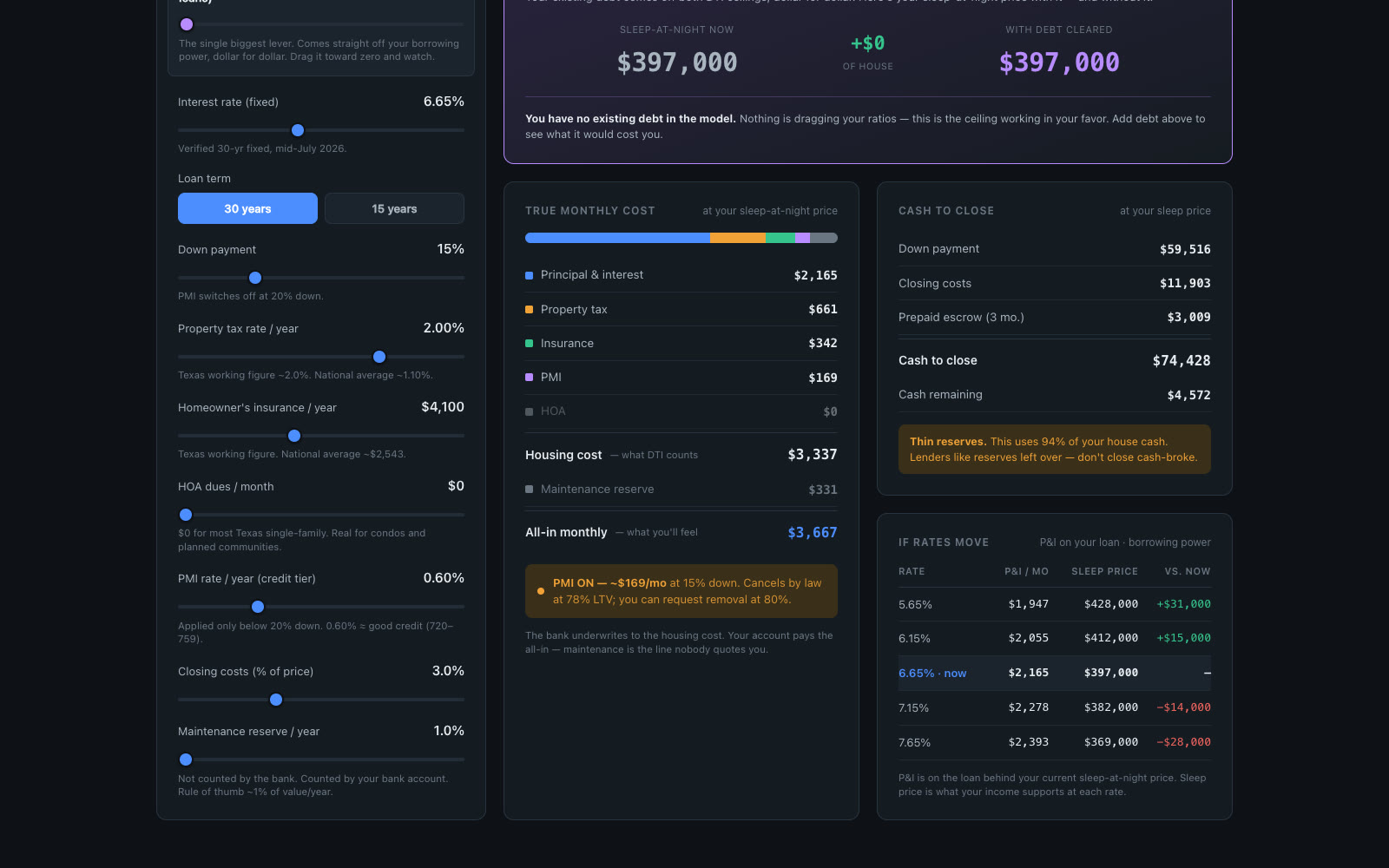1389x868 pixels.
Task: Click the blue Principal & interest legend dot
Action: pyautogui.click(x=530, y=275)
